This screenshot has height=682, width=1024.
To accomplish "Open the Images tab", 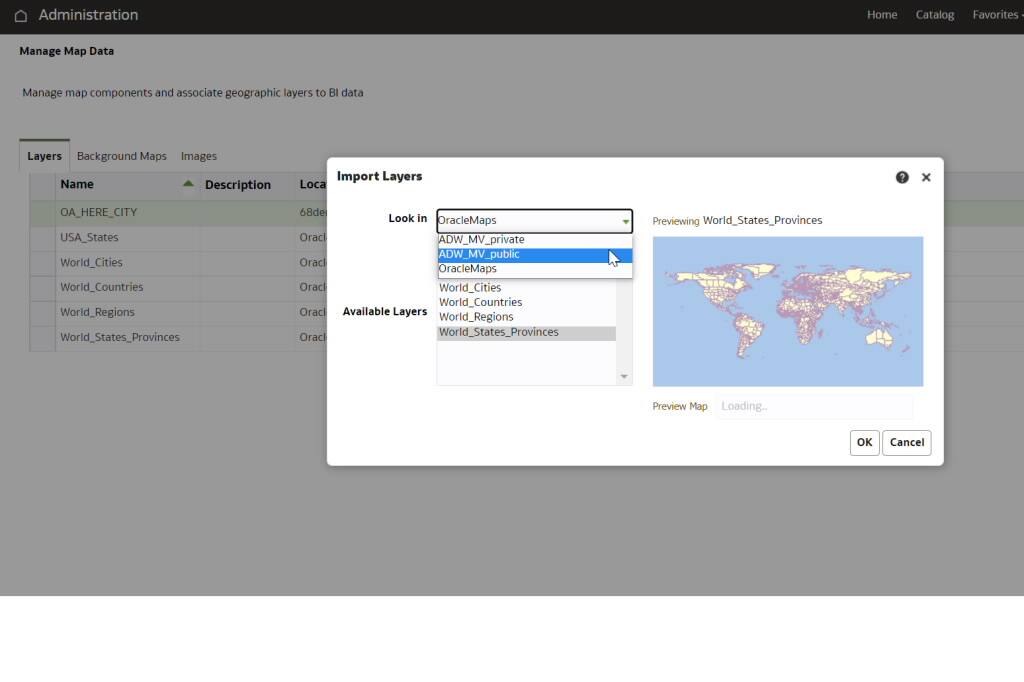I will pyautogui.click(x=198, y=156).
